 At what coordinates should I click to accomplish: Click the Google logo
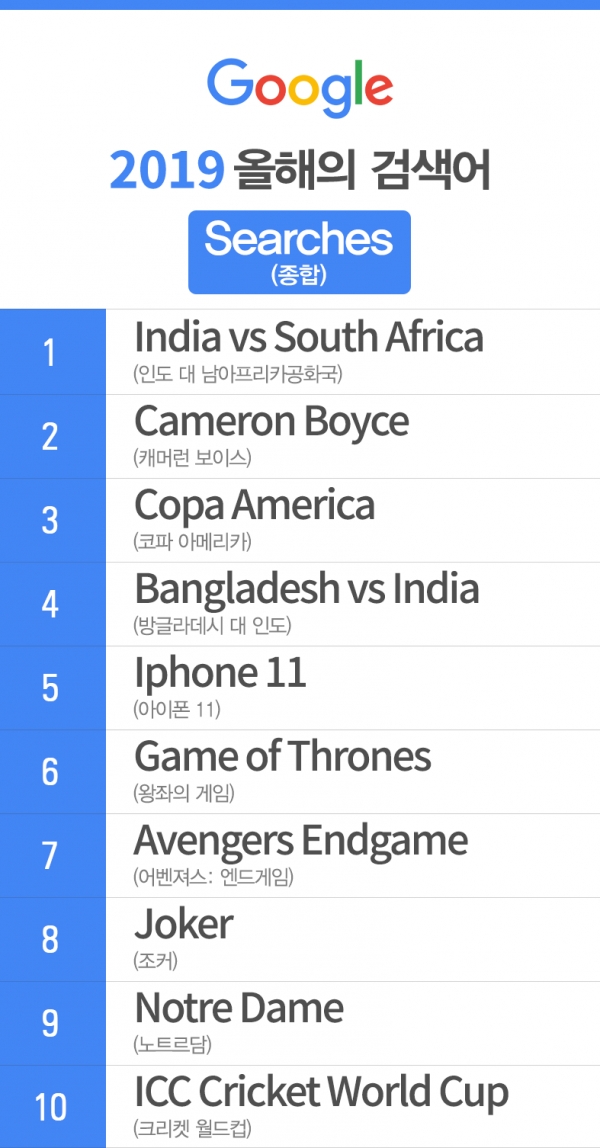(x=300, y=90)
